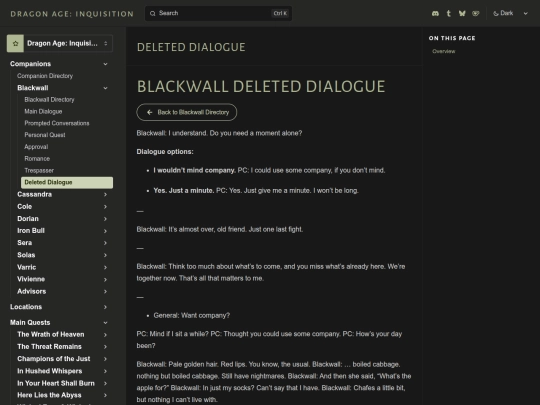Viewport: 540px width, 405px height.
Task: Open the Vivienne companion entry
Action: tap(31, 279)
